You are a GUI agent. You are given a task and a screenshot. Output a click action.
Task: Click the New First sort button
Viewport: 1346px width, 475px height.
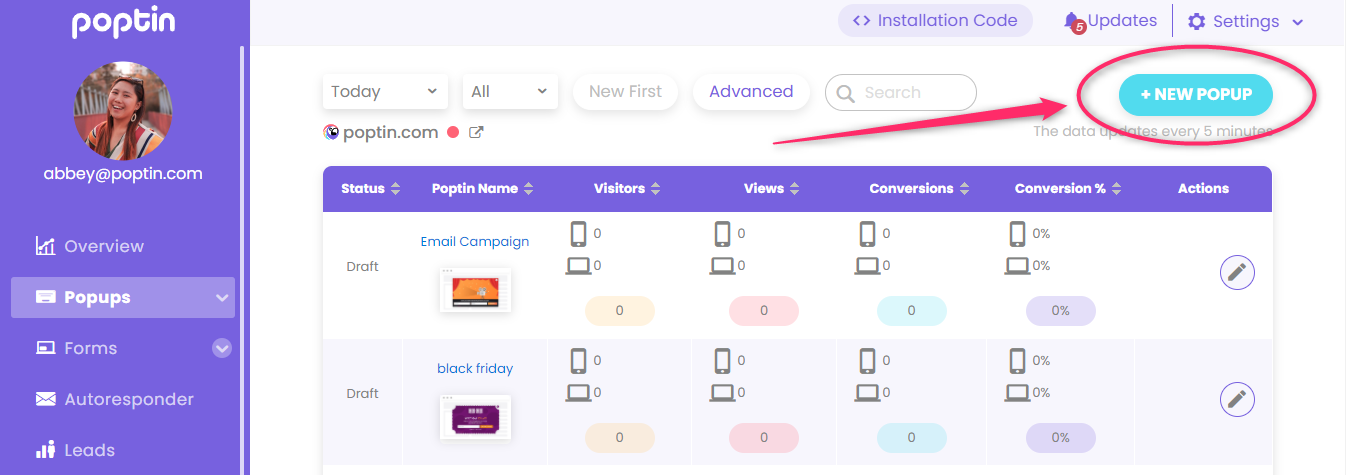pyautogui.click(x=625, y=91)
